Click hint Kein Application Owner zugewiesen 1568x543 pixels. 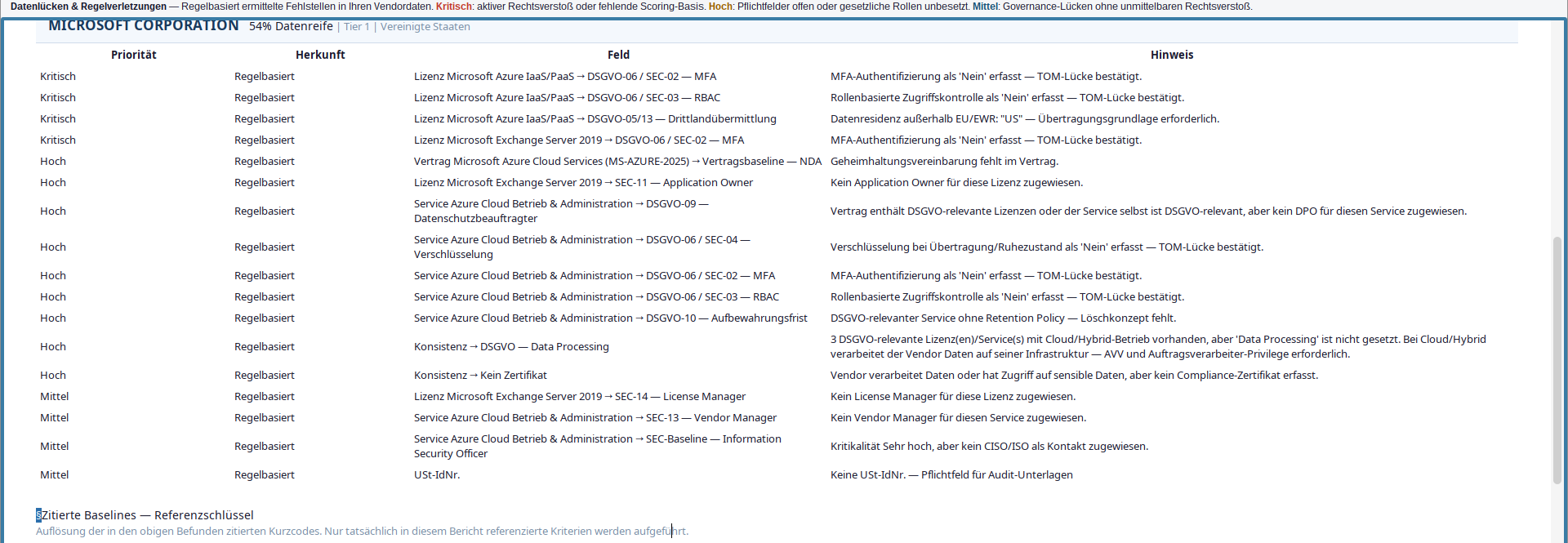point(956,182)
